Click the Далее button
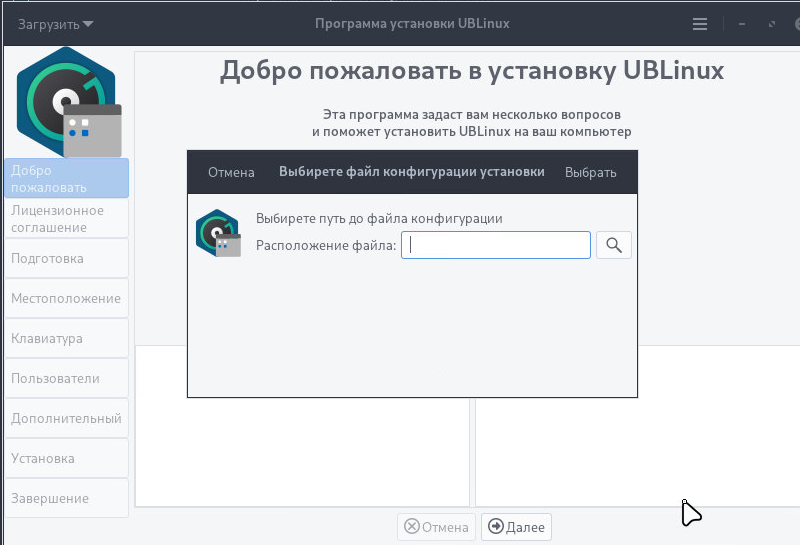Image resolution: width=800 pixels, height=545 pixels. pyautogui.click(x=516, y=527)
